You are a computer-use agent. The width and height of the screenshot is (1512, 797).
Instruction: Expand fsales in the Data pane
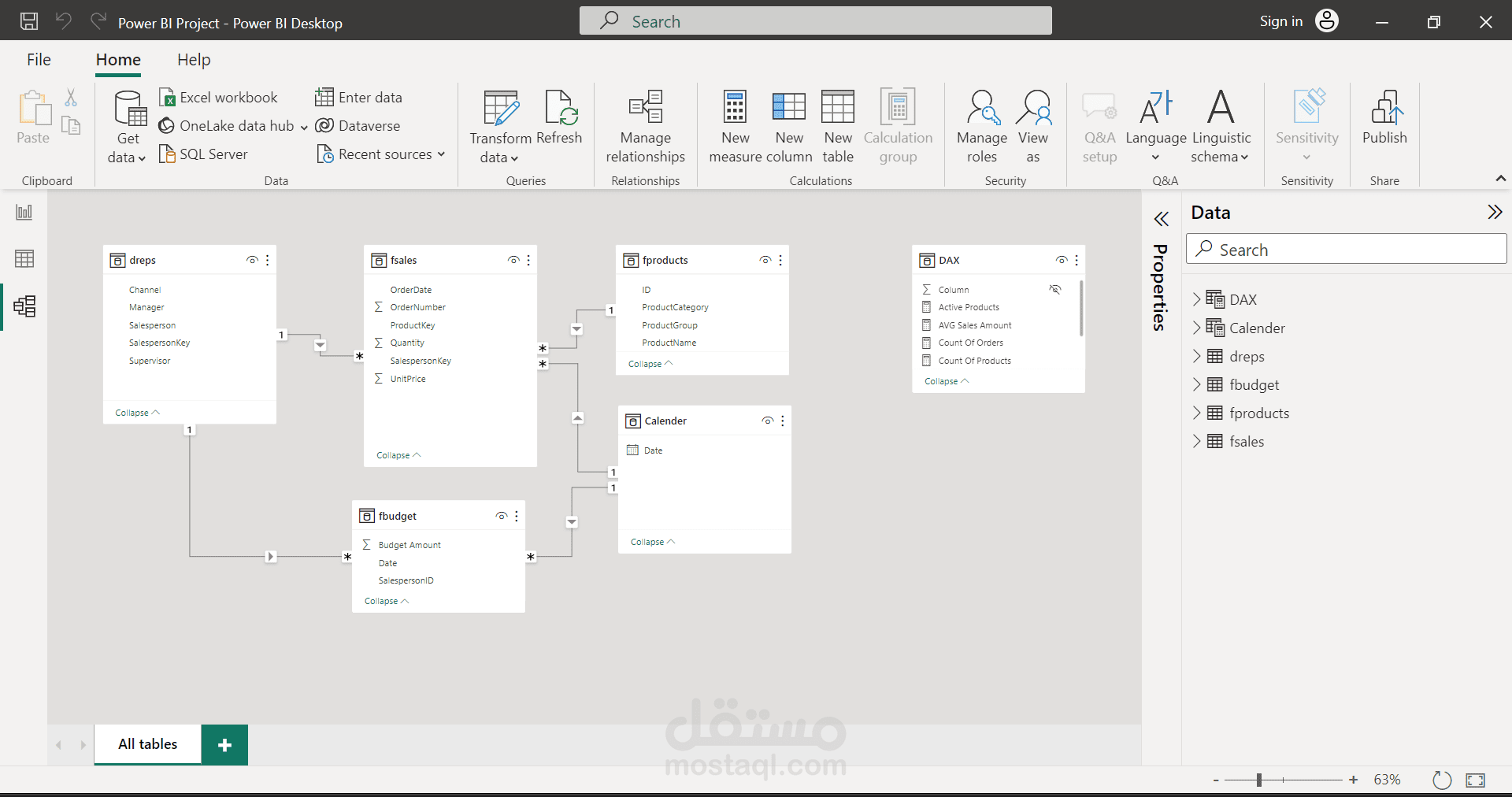coord(1196,440)
